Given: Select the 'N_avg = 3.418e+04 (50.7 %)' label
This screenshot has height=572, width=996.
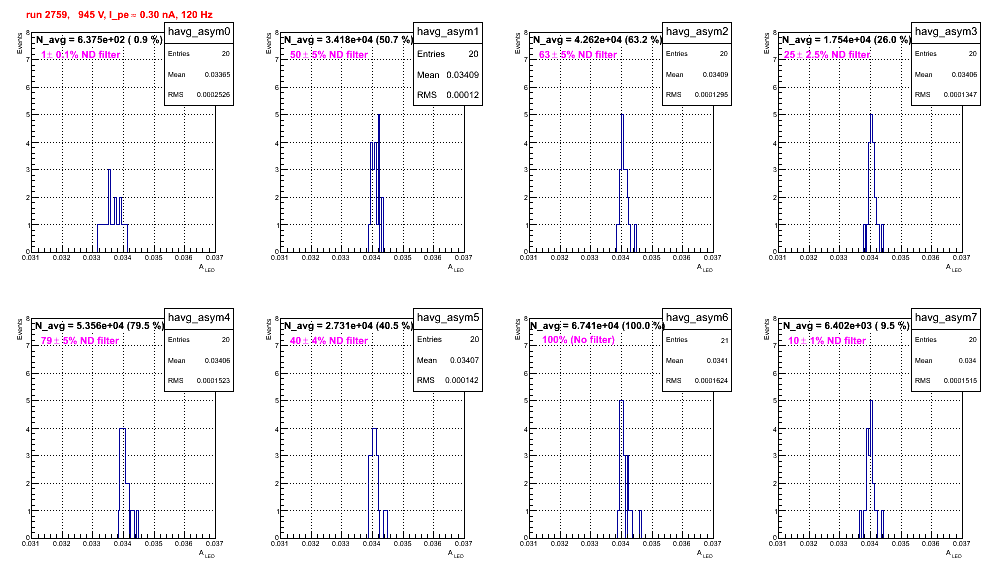Looking at the screenshot, I should pos(348,39).
